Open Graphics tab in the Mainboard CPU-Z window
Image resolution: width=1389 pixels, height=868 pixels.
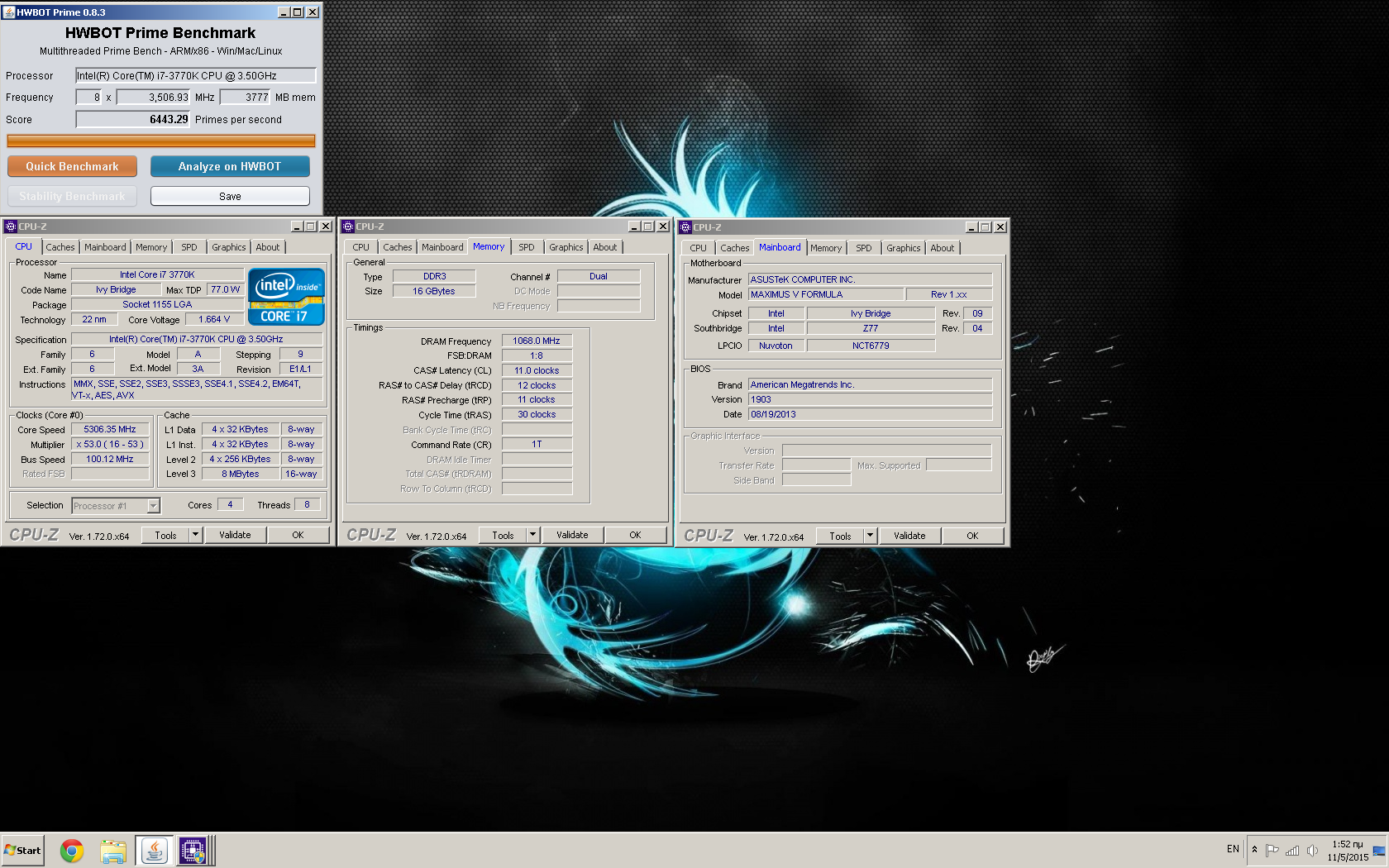point(904,248)
